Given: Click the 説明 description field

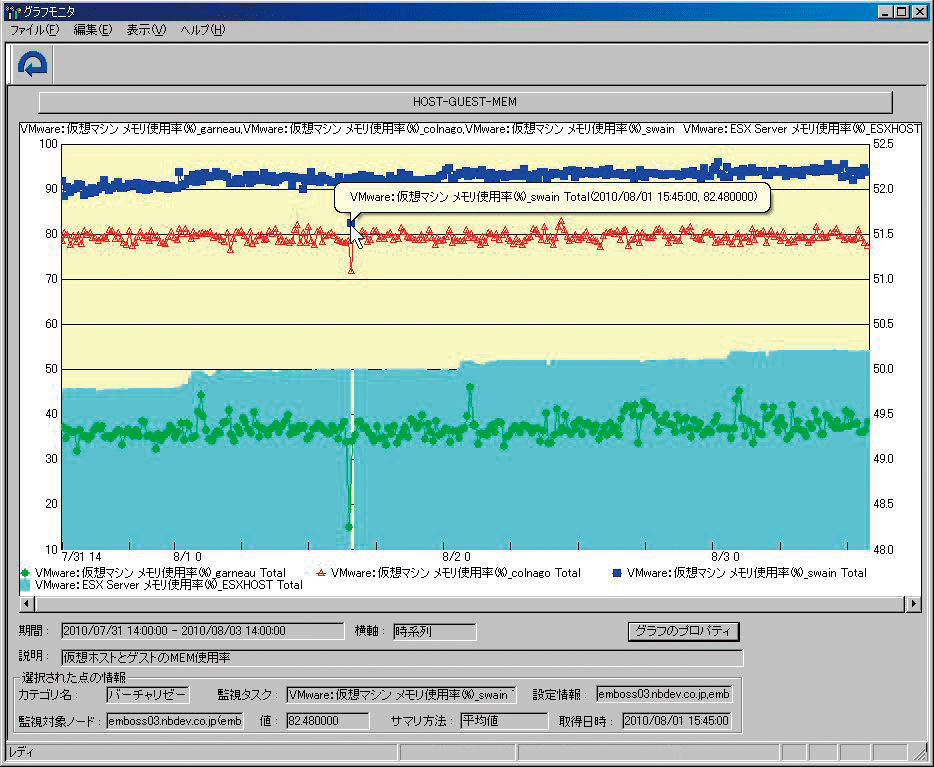Looking at the screenshot, I should (x=402, y=658).
